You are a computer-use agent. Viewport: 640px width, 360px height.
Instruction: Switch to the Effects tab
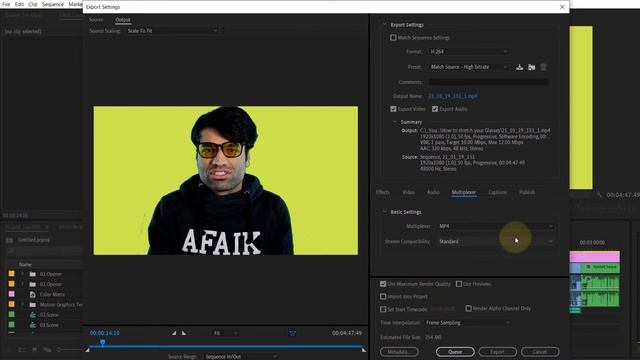pyautogui.click(x=382, y=192)
